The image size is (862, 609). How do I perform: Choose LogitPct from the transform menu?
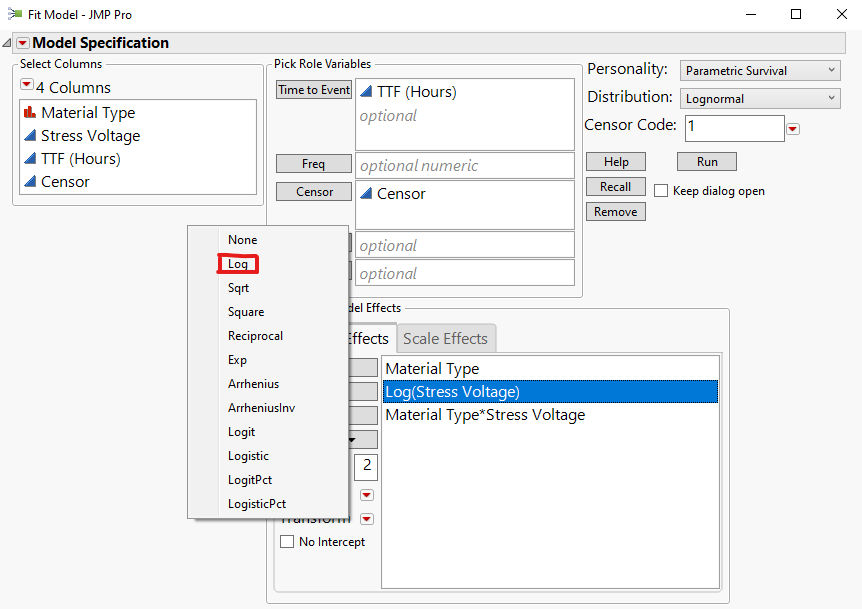(x=250, y=480)
